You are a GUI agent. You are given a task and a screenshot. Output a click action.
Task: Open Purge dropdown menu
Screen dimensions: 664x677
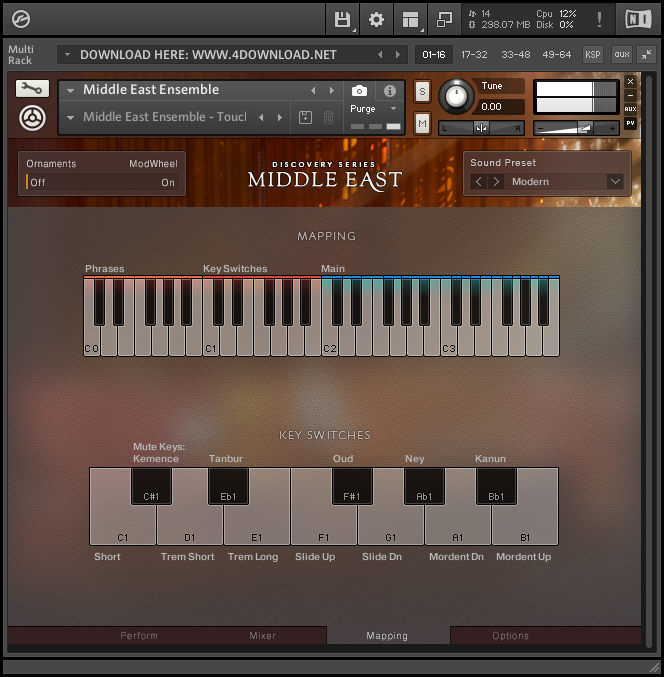click(x=374, y=109)
